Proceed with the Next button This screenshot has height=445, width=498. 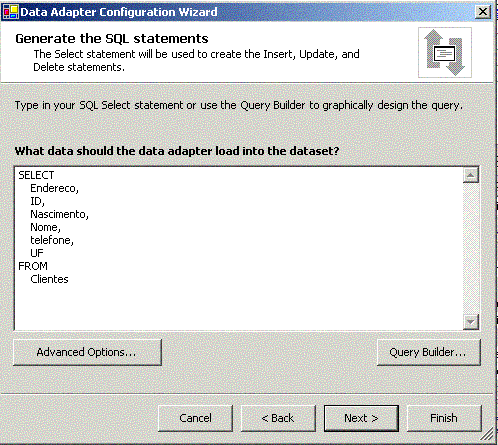(x=361, y=418)
